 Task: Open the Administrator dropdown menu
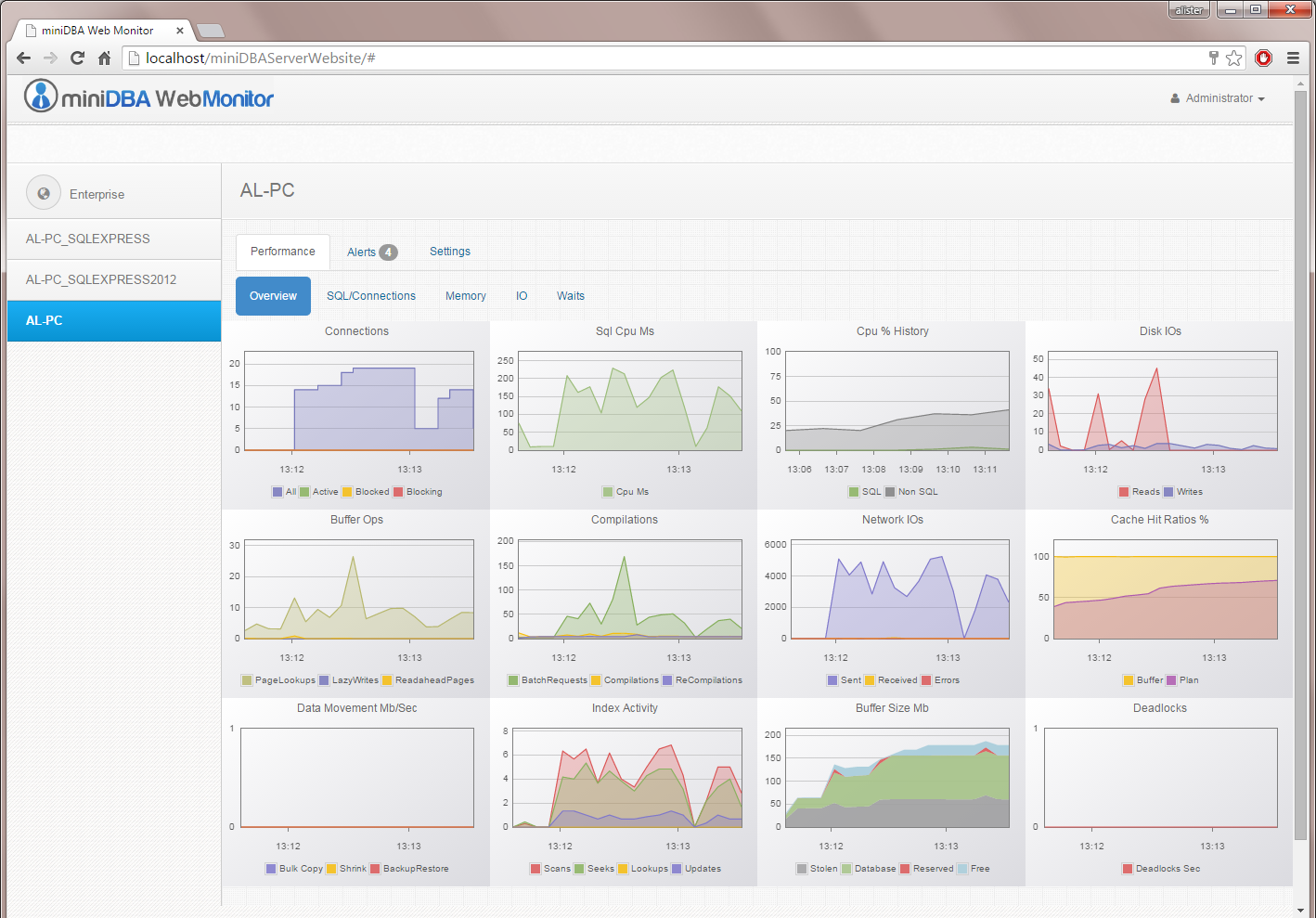pyautogui.click(x=1218, y=97)
